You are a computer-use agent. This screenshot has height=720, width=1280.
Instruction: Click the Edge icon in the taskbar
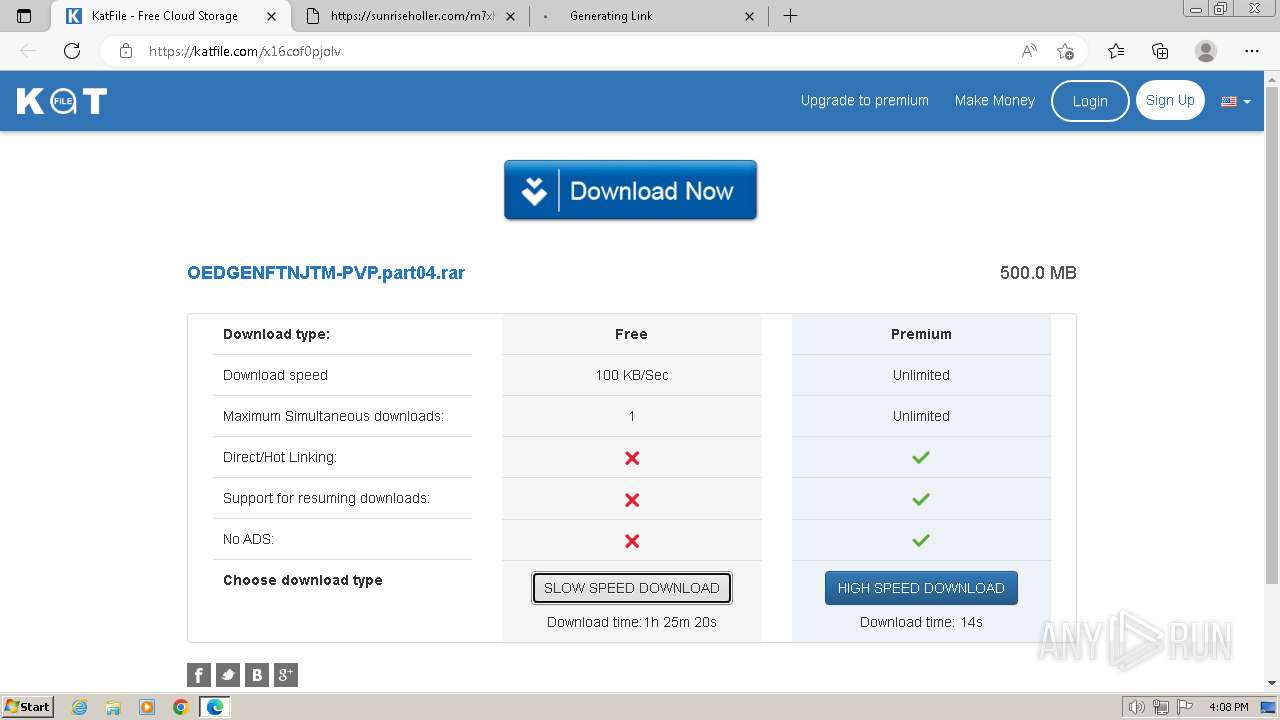click(x=215, y=707)
